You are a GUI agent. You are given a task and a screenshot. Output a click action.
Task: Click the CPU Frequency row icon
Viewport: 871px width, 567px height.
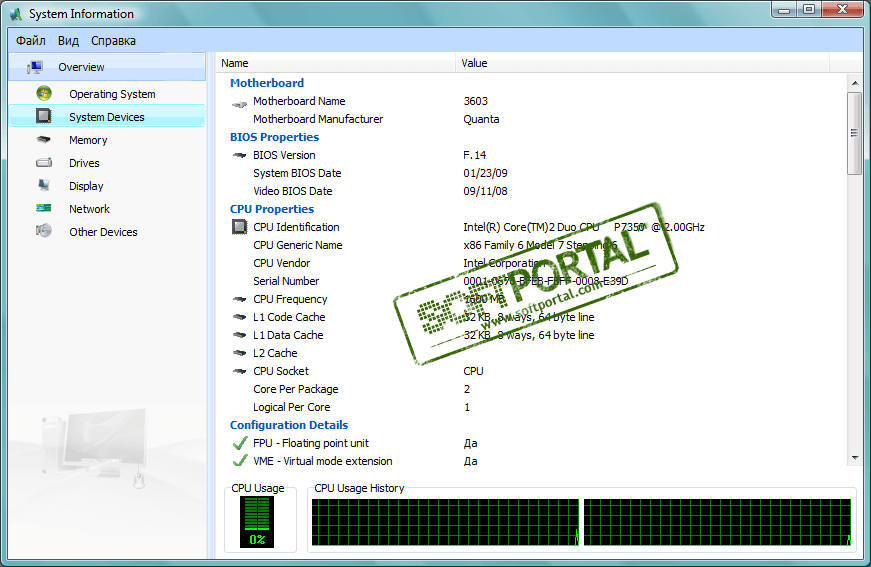click(239, 299)
